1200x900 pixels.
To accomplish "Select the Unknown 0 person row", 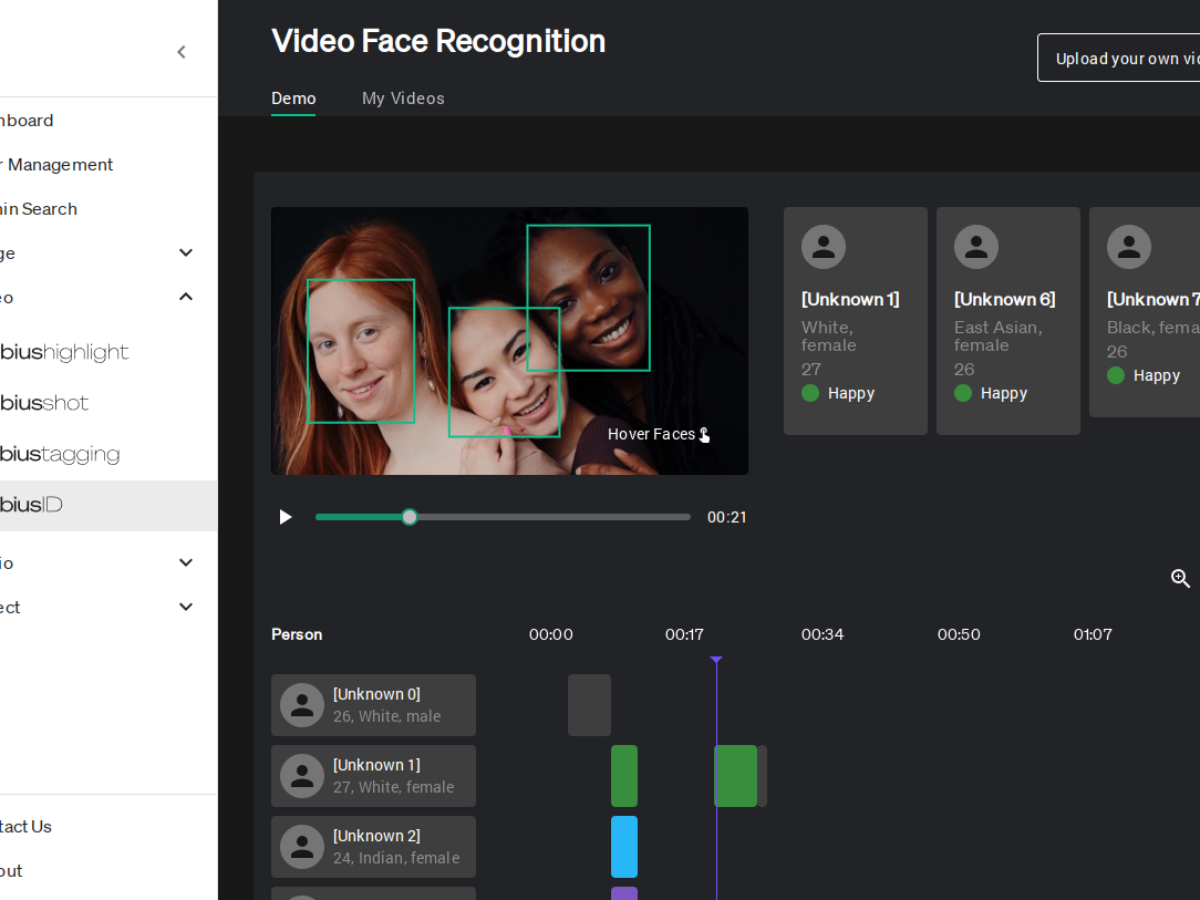I will [x=373, y=705].
